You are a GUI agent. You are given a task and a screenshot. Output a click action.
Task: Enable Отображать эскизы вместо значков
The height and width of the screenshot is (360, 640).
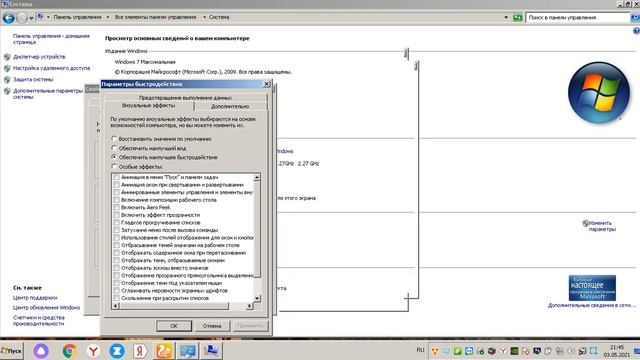point(116,268)
